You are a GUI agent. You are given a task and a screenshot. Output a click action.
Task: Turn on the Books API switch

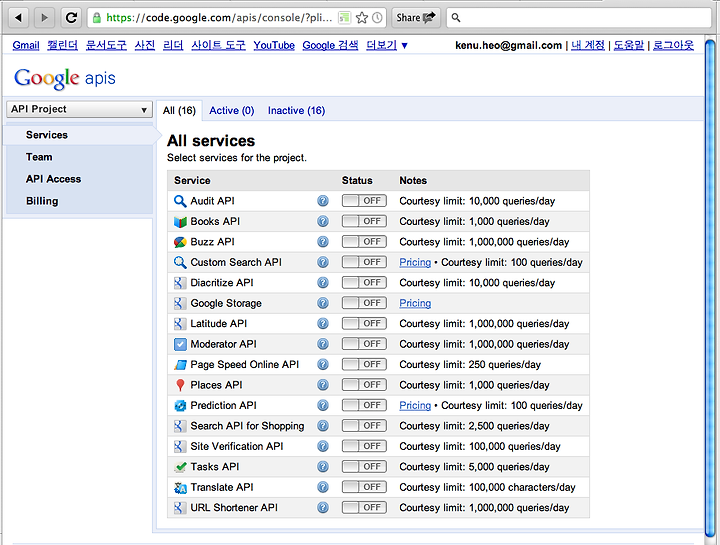(364, 221)
